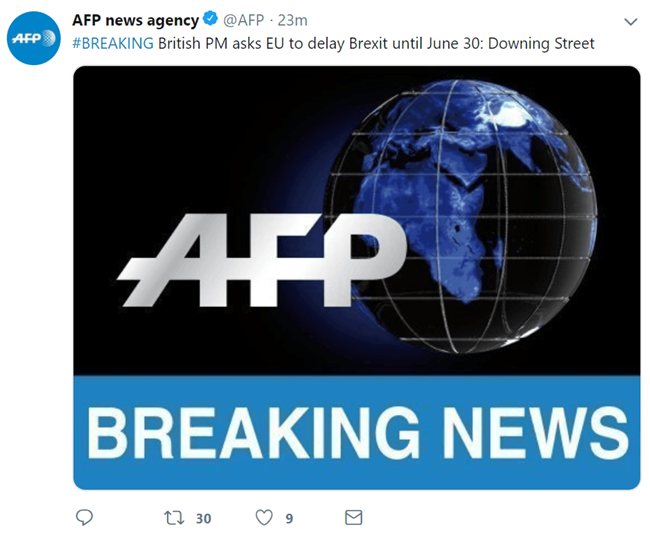The height and width of the screenshot is (539, 650).
Task: Like the tweet with the heart icon
Action: click(x=264, y=517)
